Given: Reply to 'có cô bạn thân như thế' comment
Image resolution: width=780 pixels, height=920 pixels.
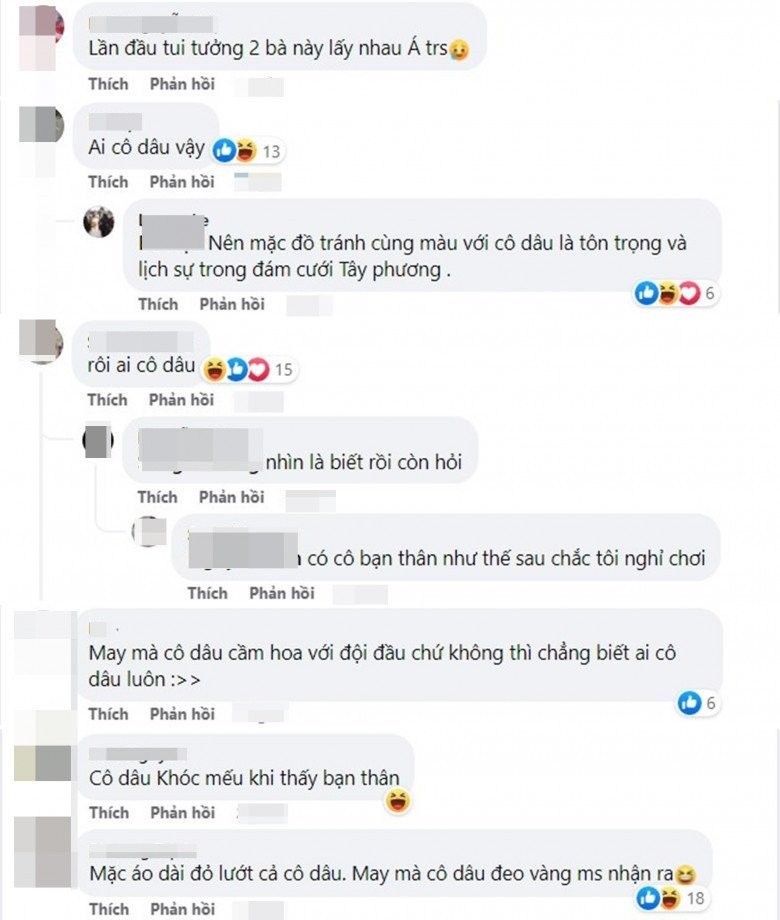Looking at the screenshot, I should tap(282, 593).
